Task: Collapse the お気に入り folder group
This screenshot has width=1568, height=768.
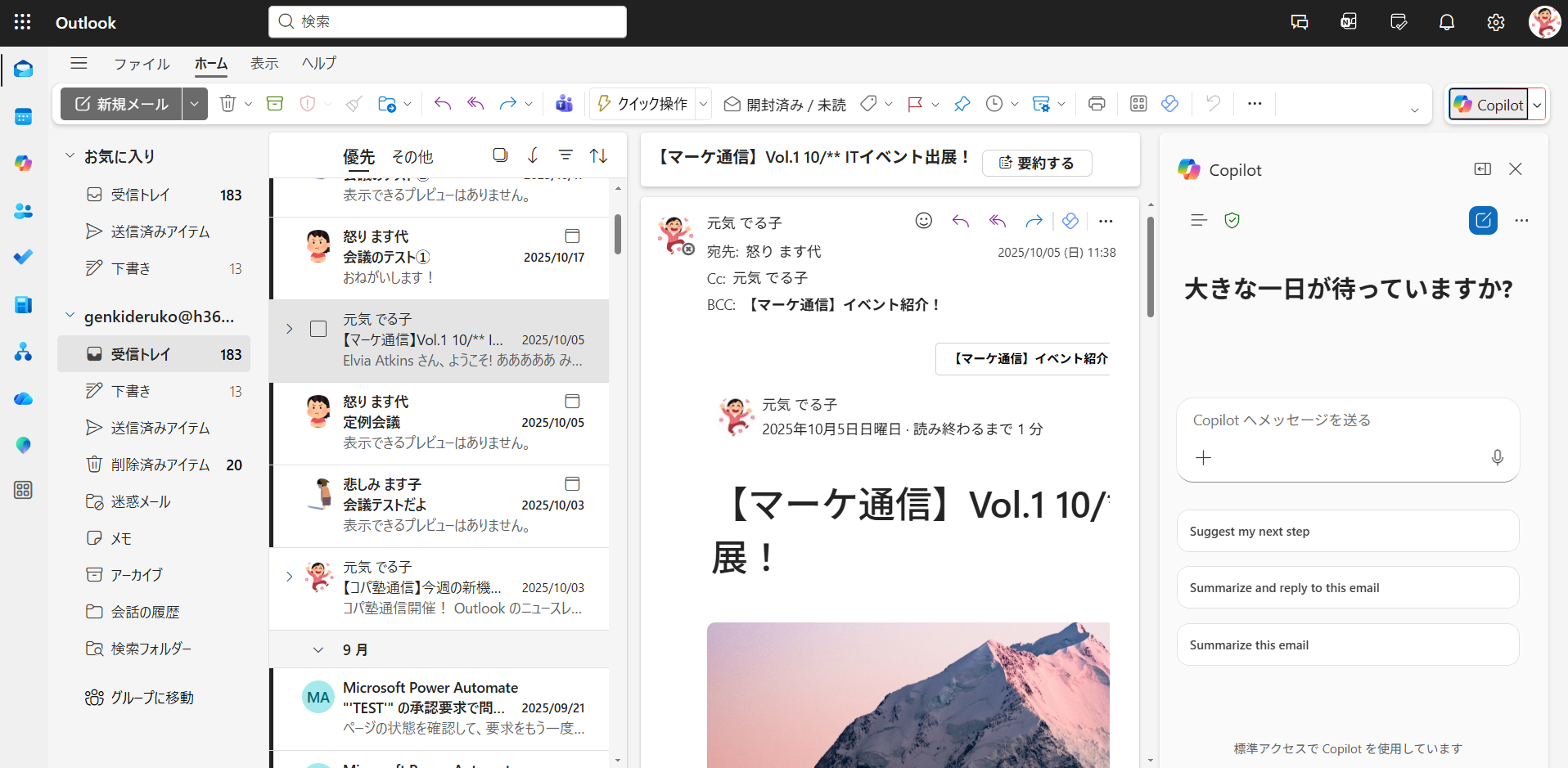Action: coord(70,155)
